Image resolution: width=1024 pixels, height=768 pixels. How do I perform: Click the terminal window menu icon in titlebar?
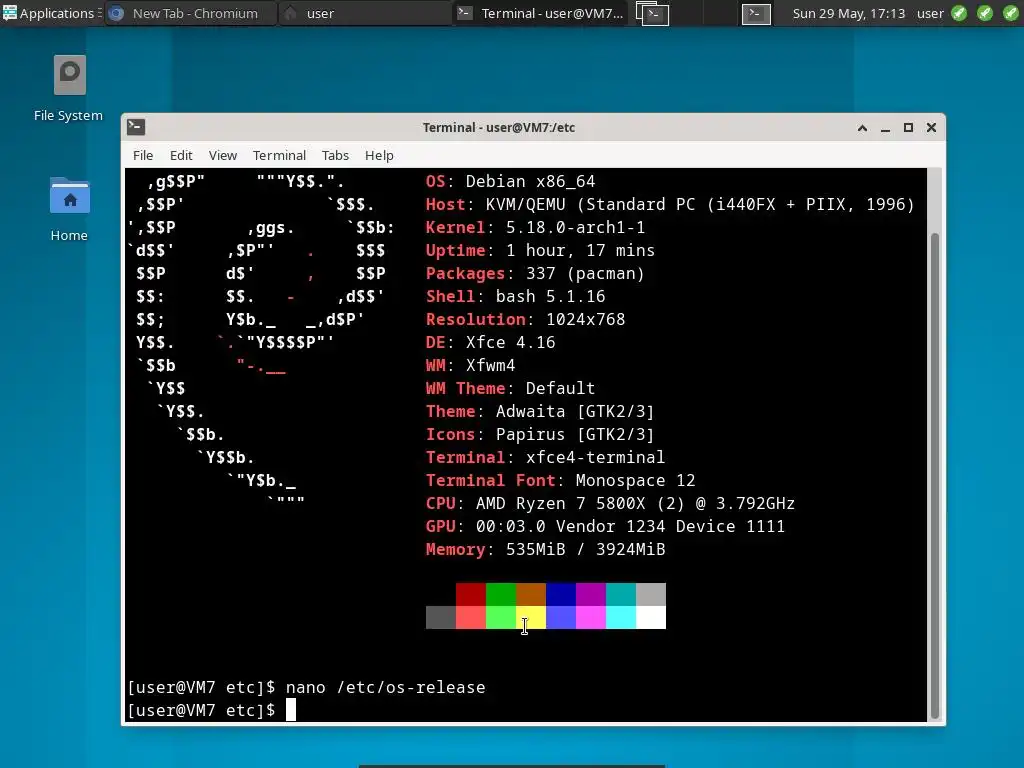pyautogui.click(x=136, y=127)
